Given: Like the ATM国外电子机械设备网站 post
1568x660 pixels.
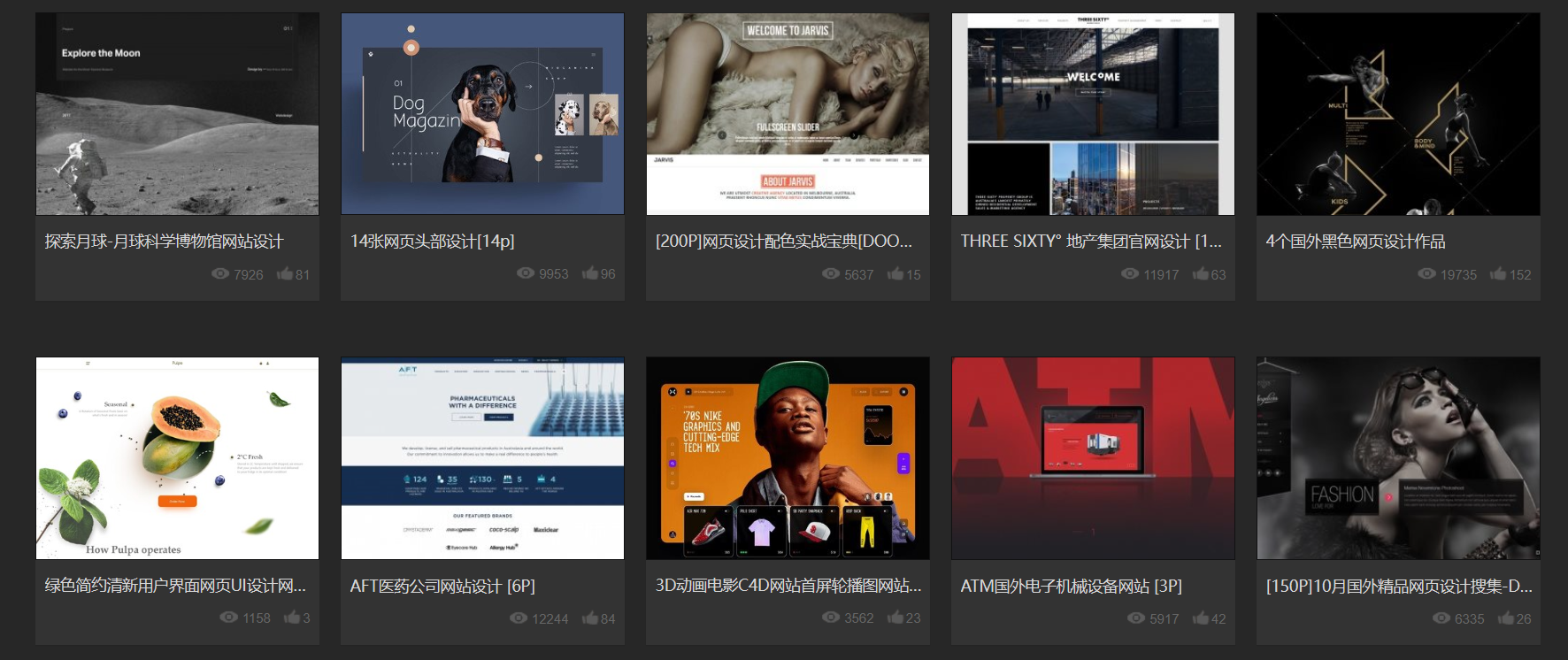Looking at the screenshot, I should point(1200,618).
